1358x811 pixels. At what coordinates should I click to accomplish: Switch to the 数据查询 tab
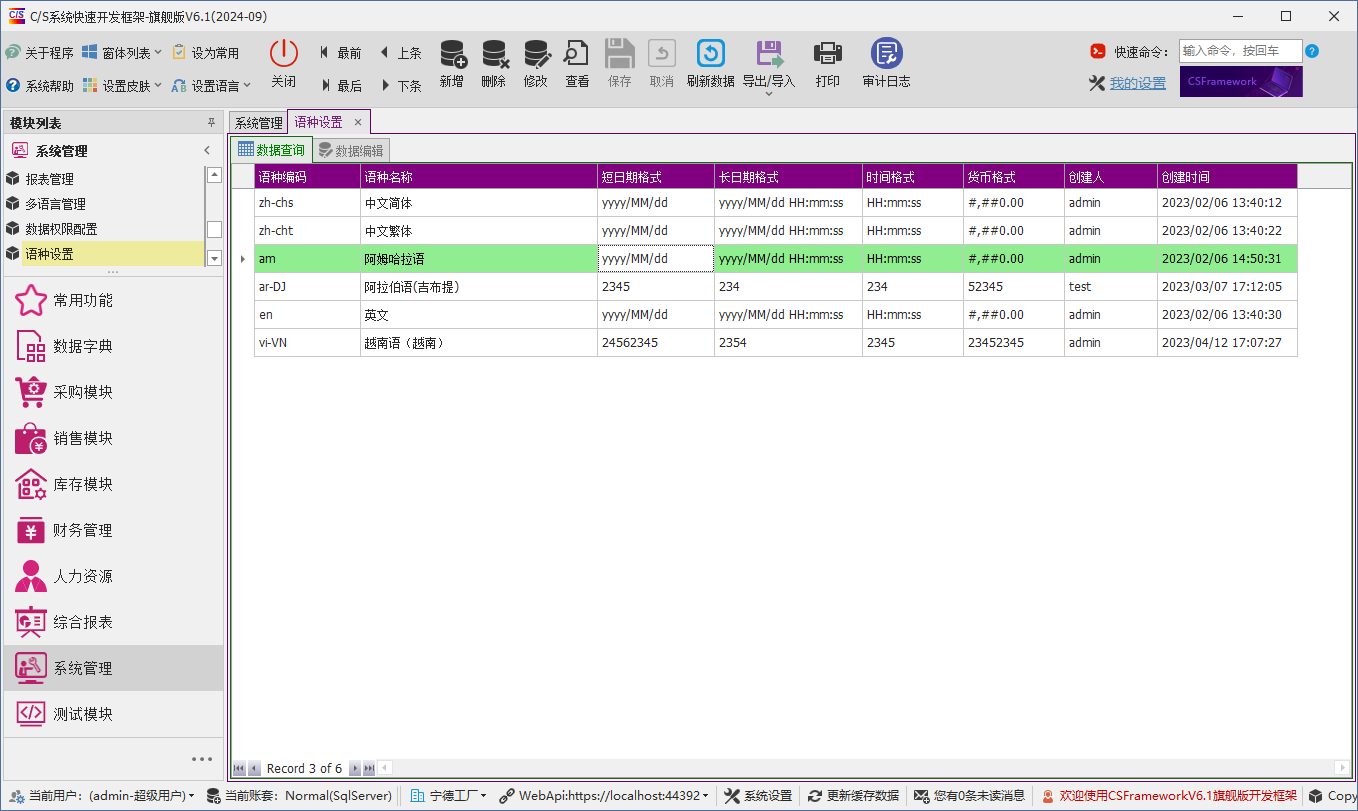point(271,150)
